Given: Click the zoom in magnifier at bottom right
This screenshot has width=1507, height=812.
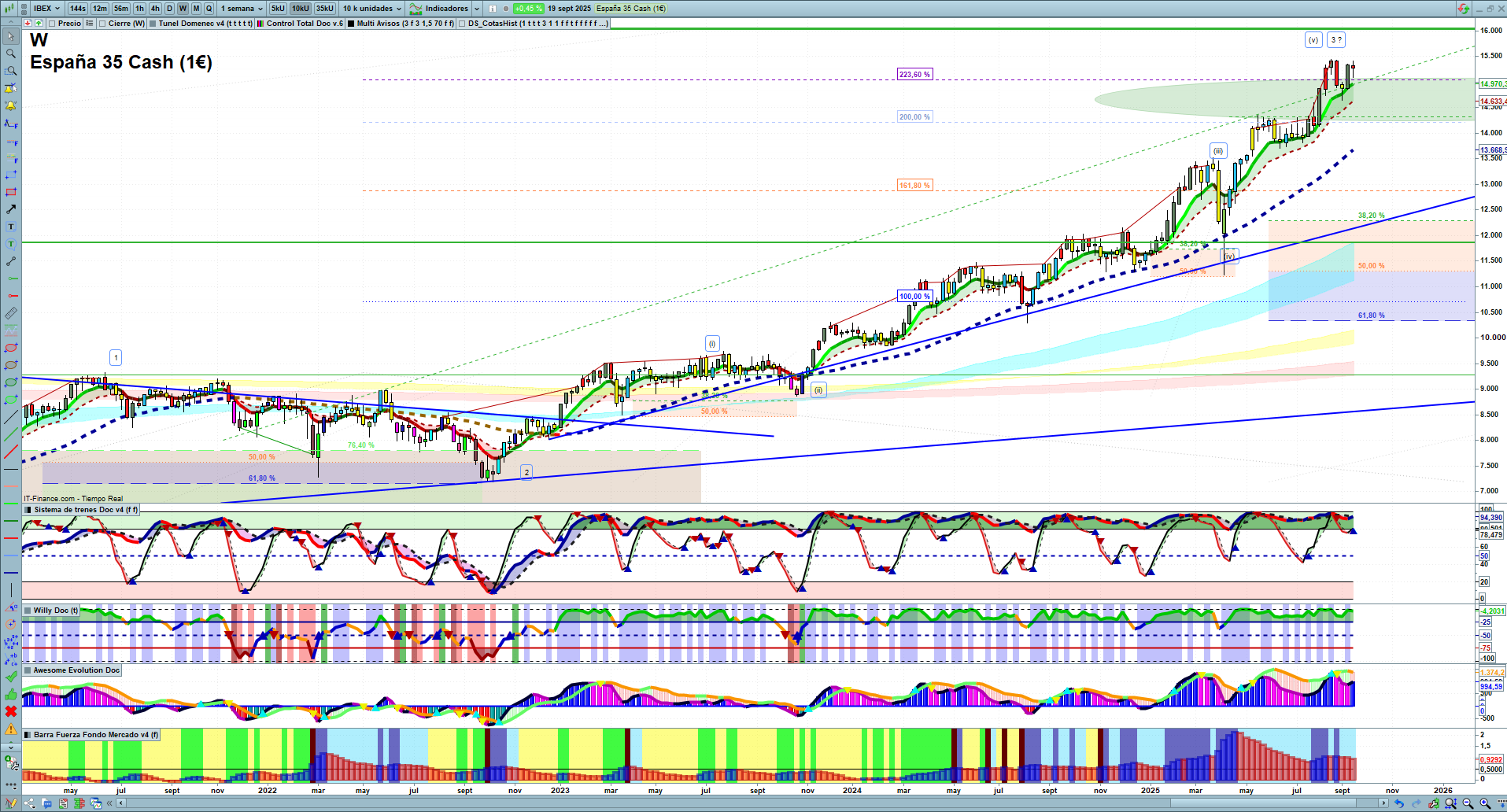Looking at the screenshot, I should pos(1485,803).
